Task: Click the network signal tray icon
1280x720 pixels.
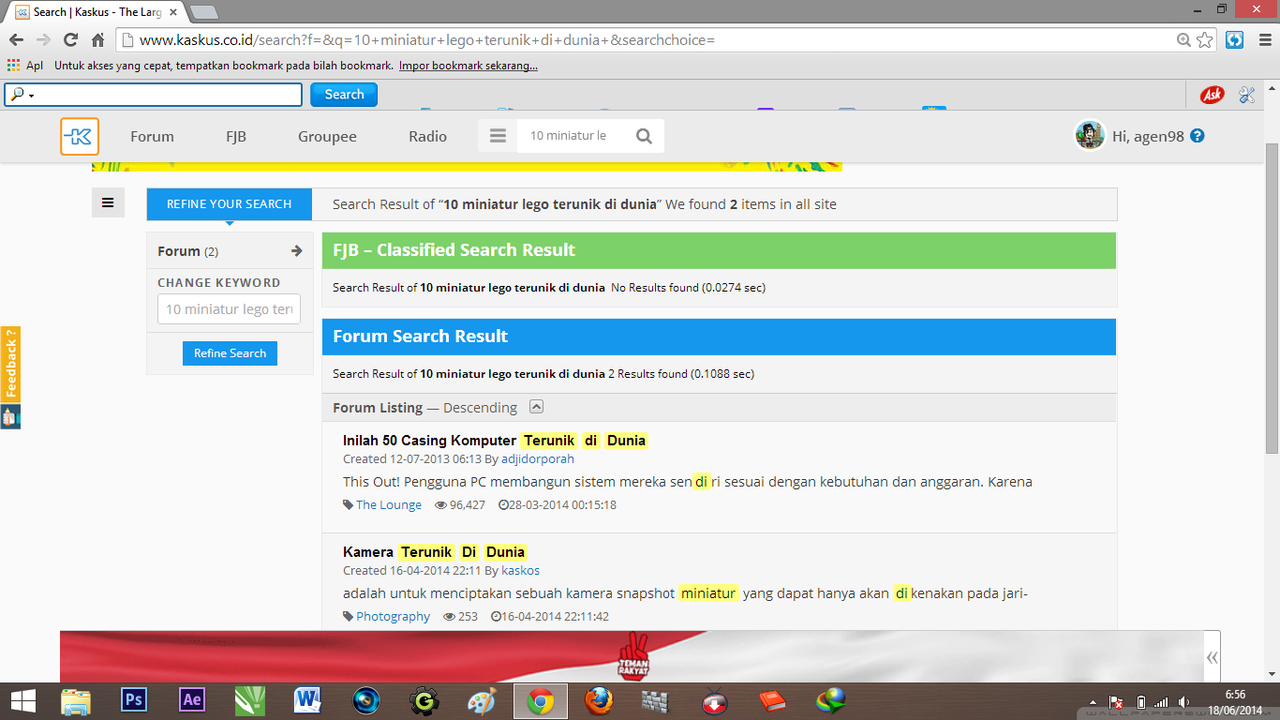Action: [x=1161, y=702]
